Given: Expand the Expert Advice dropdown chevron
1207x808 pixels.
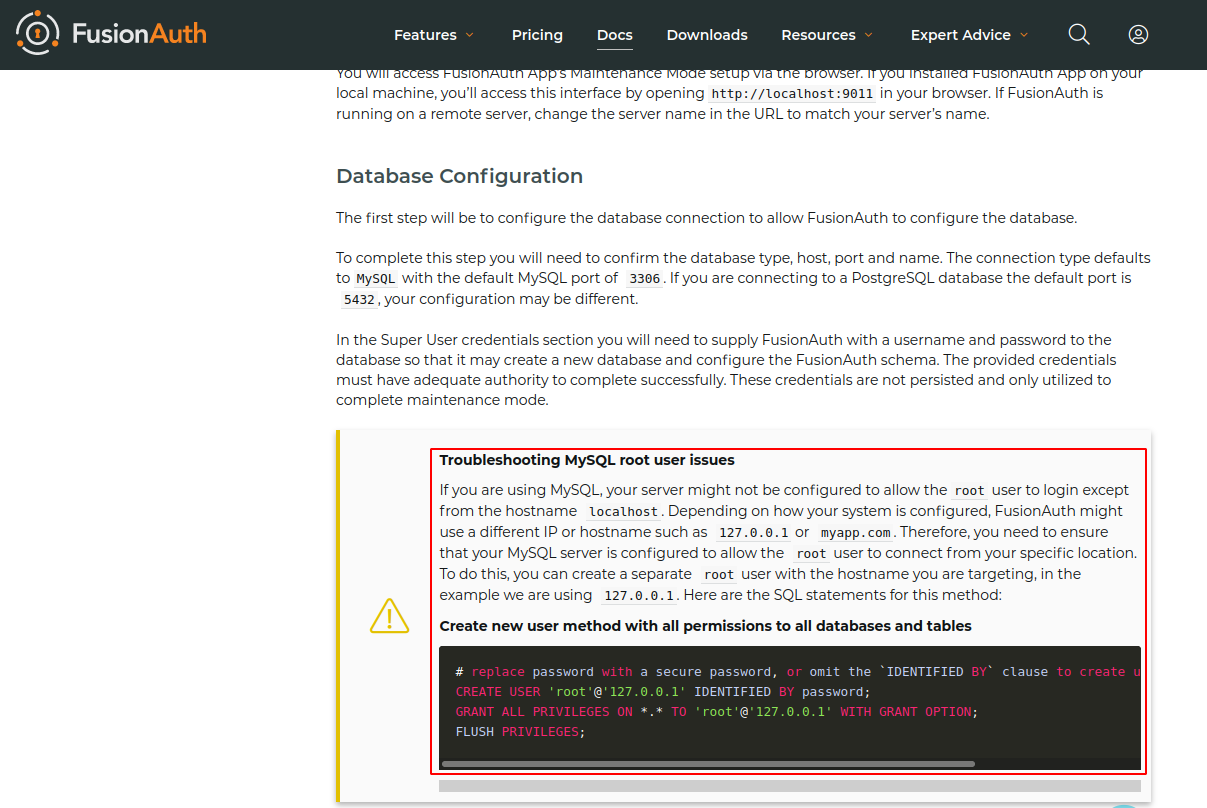Looking at the screenshot, I should (x=1023, y=35).
